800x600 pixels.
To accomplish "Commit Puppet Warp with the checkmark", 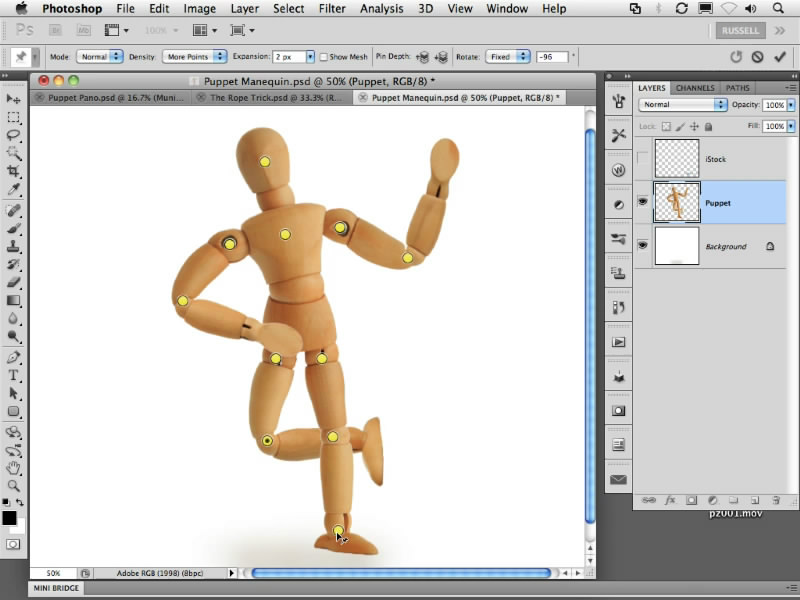I will pos(779,57).
